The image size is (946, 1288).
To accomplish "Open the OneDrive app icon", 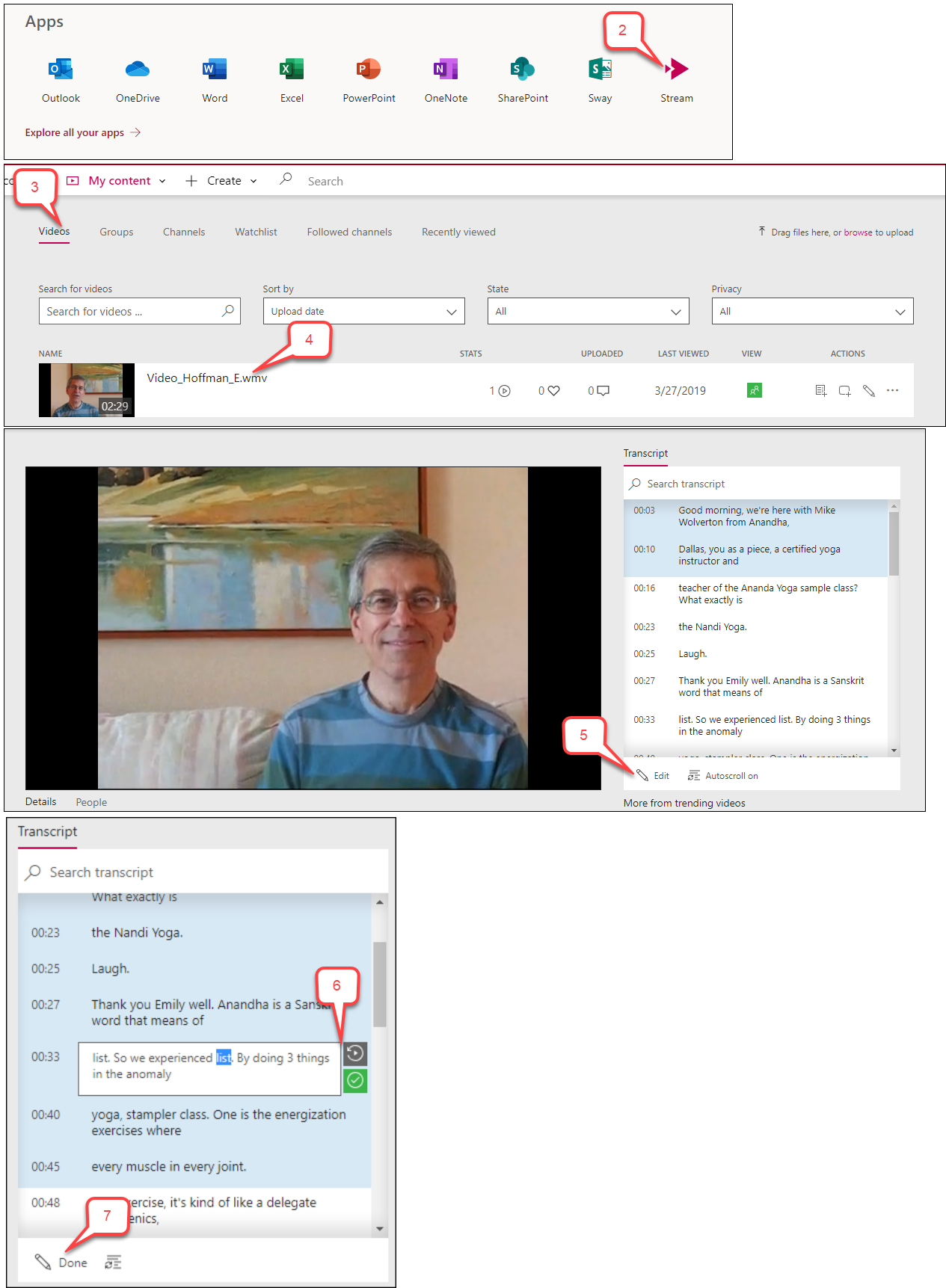I will tap(138, 70).
